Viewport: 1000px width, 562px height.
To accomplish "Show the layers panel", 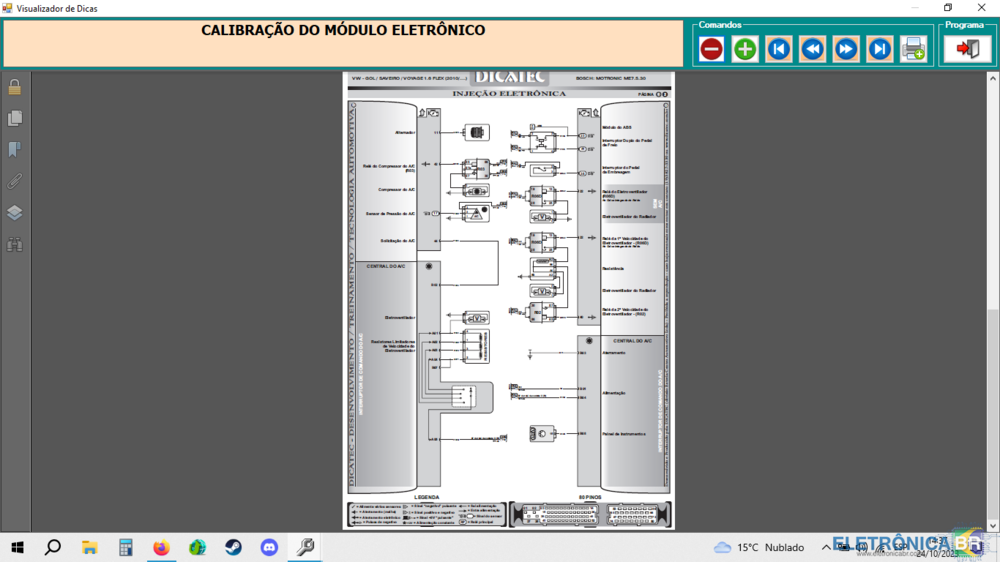I will click(x=15, y=213).
